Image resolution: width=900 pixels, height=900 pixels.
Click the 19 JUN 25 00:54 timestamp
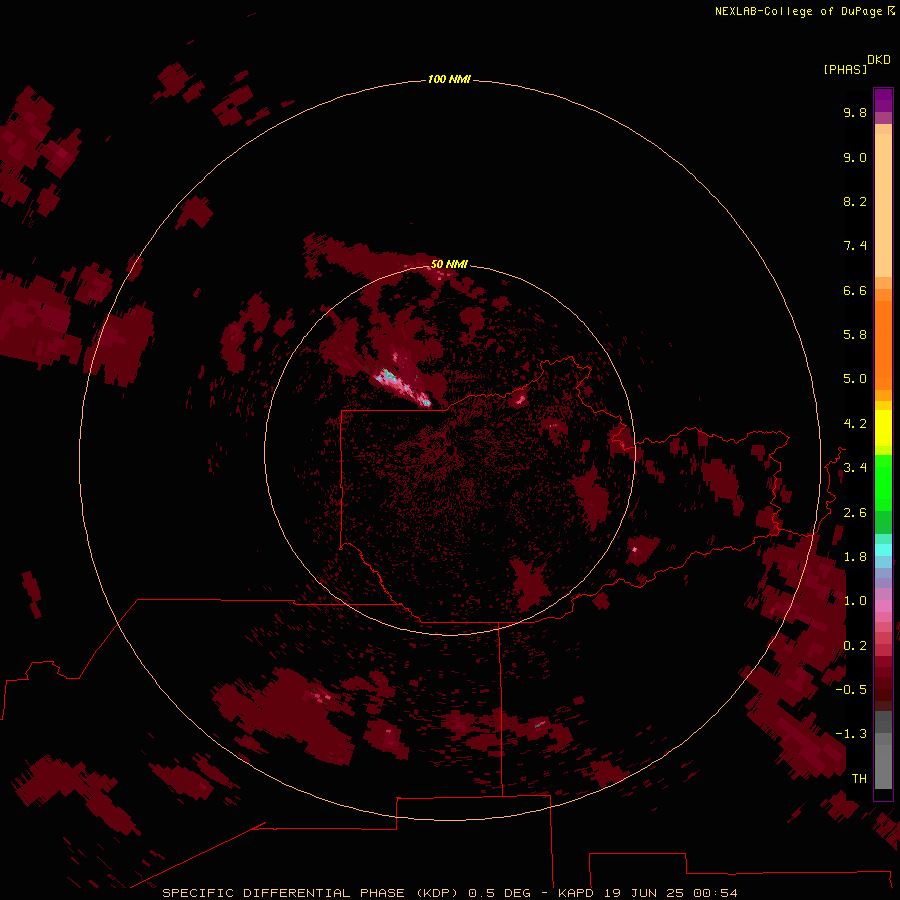coord(670,893)
